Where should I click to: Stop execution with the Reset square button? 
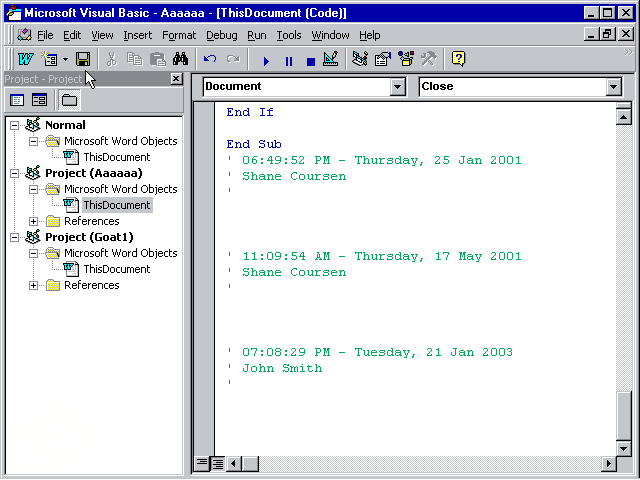pos(311,61)
